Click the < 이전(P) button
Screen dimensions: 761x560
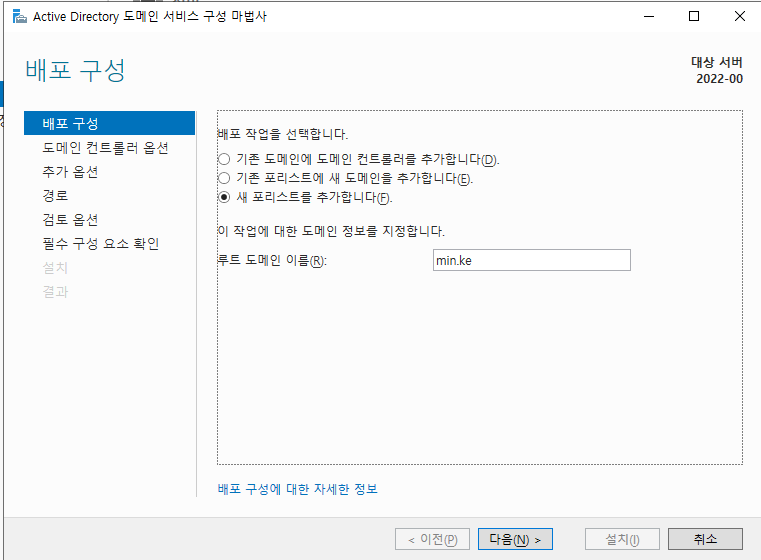click(432, 539)
